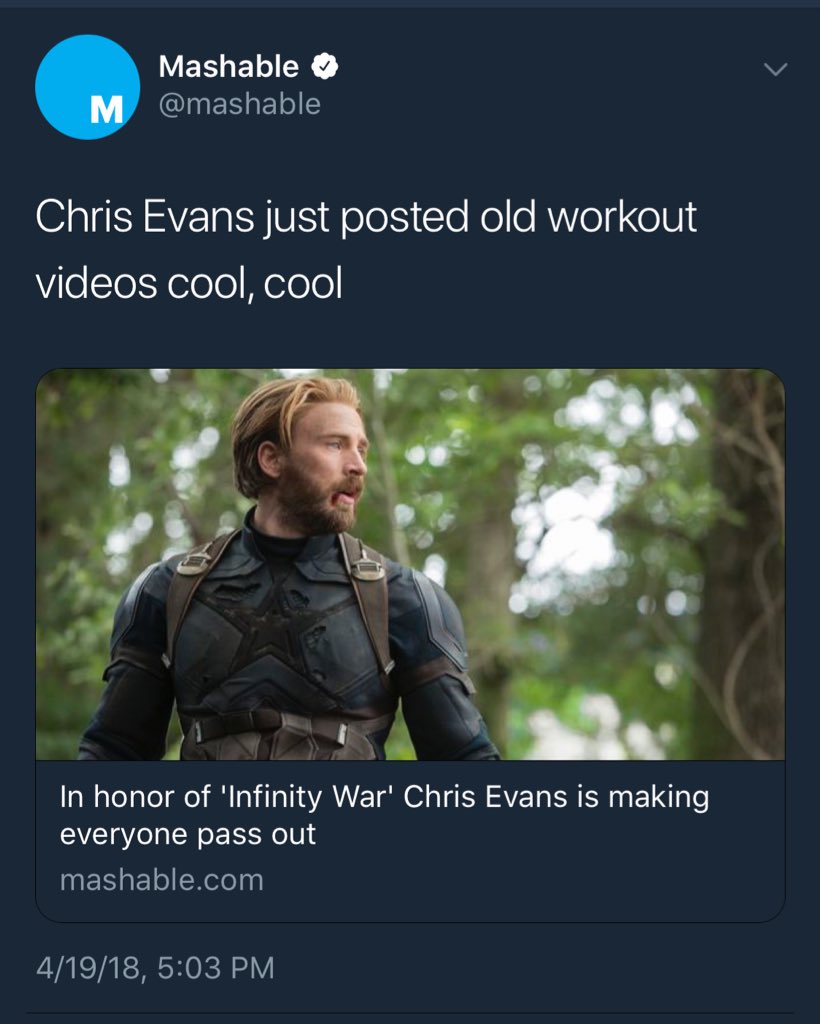Tap the words 'Chris Evans just posted'
The image size is (820, 1024).
click(x=252, y=217)
